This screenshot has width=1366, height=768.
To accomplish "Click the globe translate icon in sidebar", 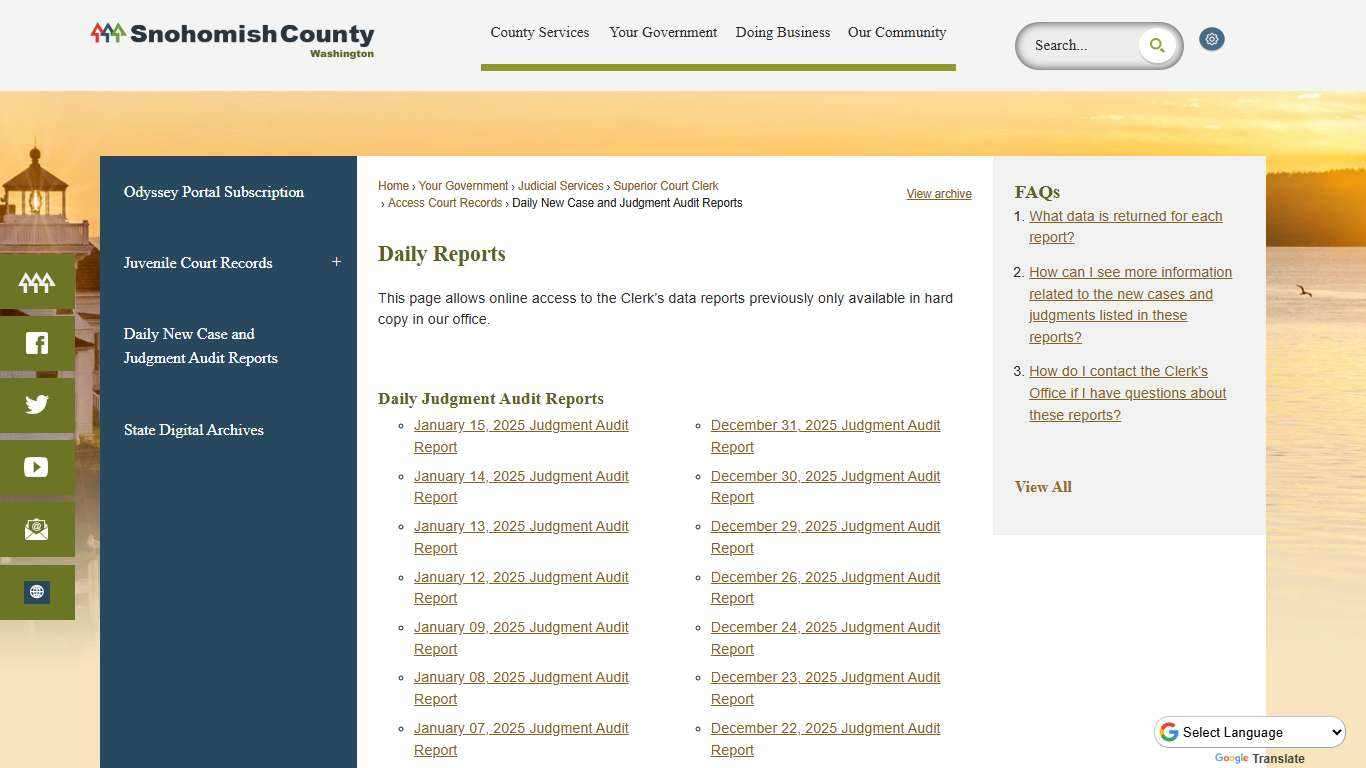I will pos(36,591).
